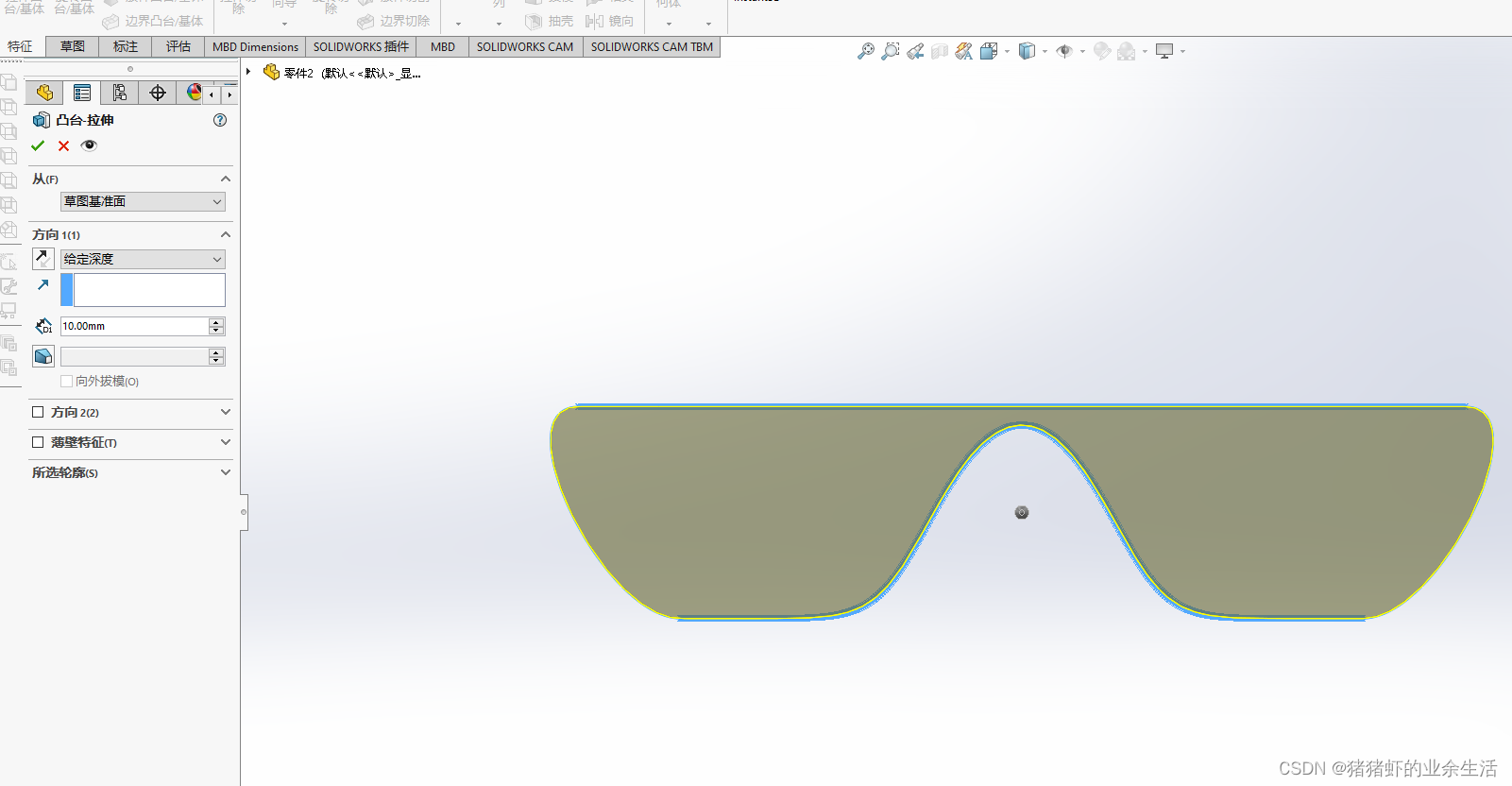Toggle the detailed preview eye icon
This screenshot has height=786, width=1512.
(89, 145)
